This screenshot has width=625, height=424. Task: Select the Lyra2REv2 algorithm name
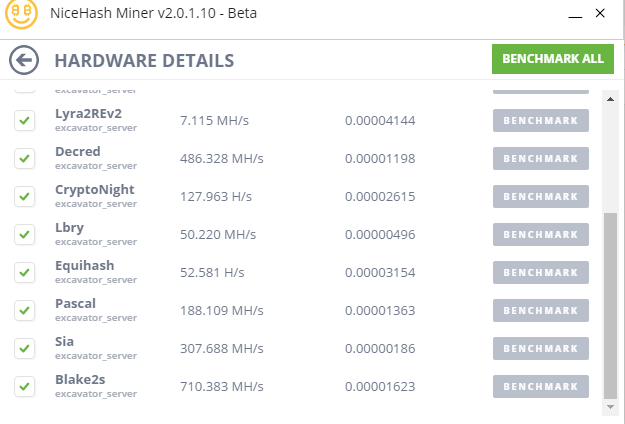click(88, 114)
